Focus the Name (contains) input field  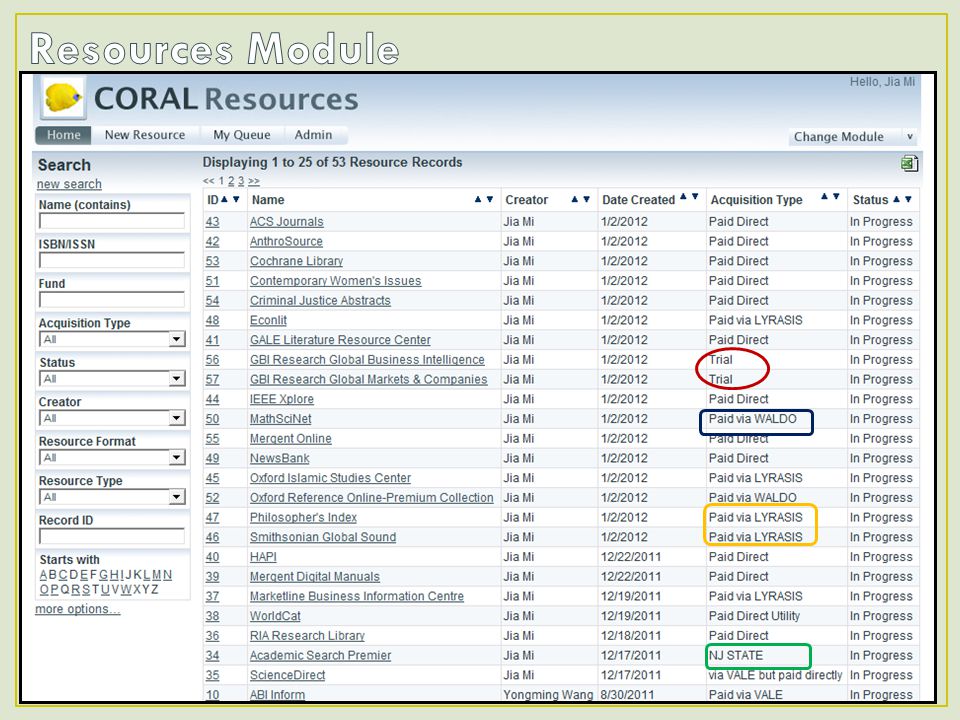click(111, 221)
